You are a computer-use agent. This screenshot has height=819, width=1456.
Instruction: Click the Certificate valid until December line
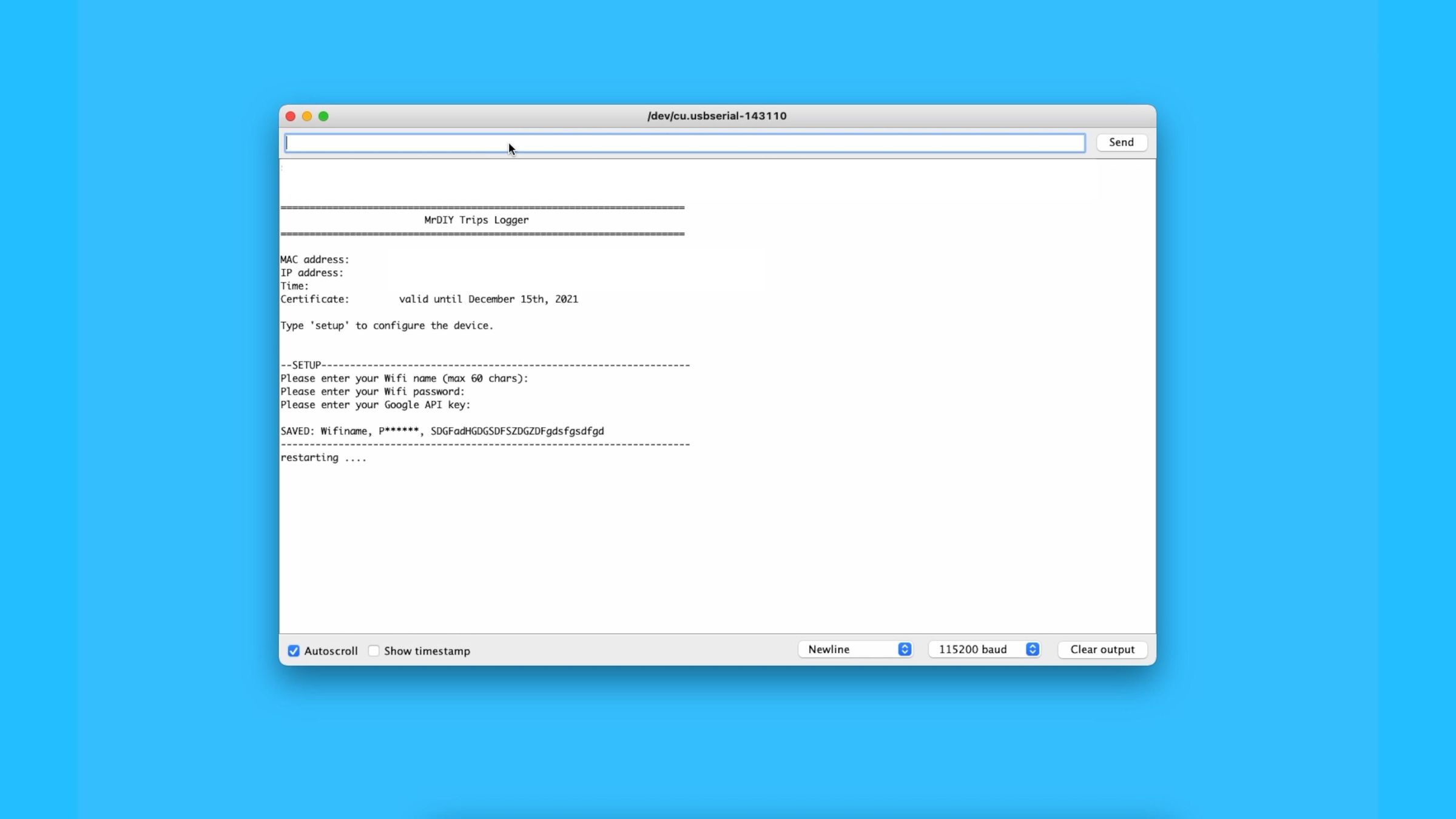[428, 299]
